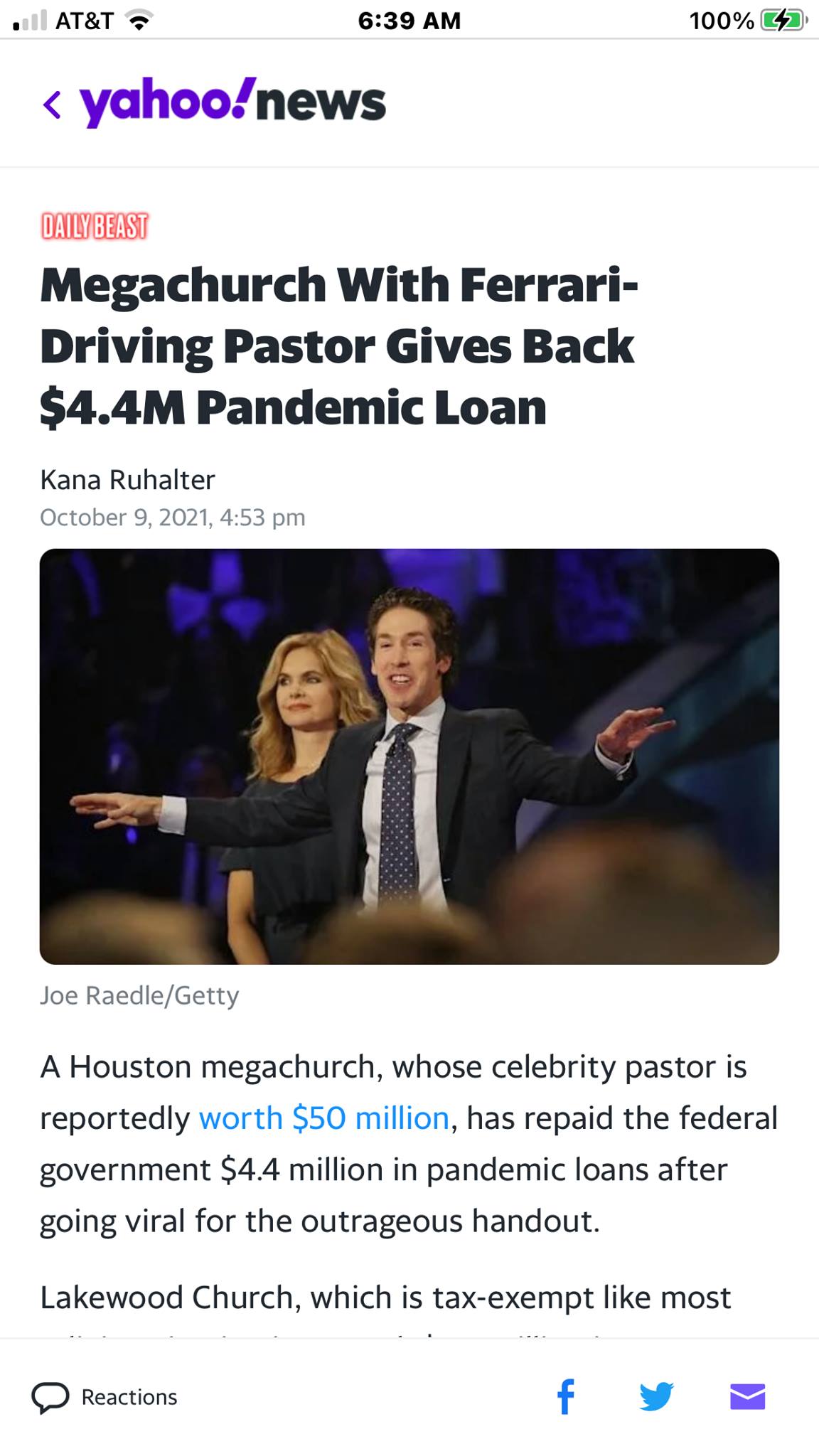
Task: Share article via email icon
Action: (747, 1397)
